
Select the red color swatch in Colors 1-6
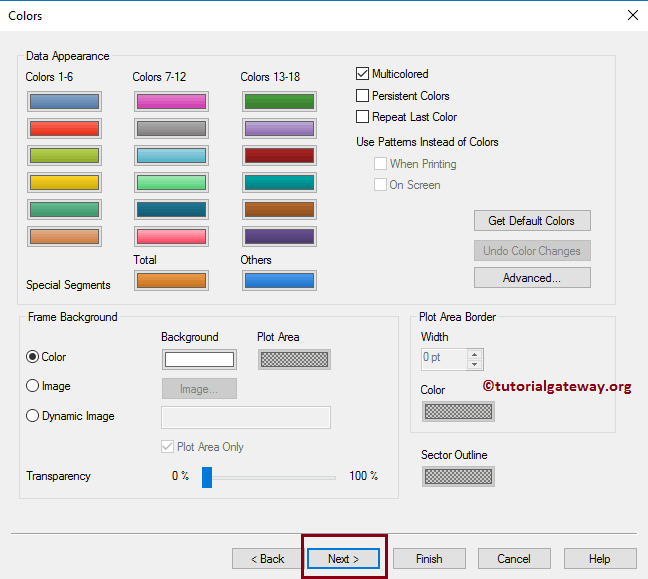click(x=64, y=129)
